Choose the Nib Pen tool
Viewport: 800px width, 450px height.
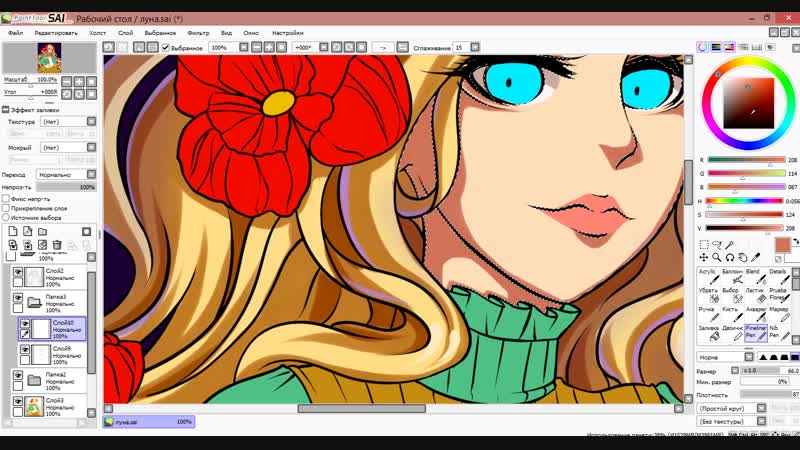point(779,333)
